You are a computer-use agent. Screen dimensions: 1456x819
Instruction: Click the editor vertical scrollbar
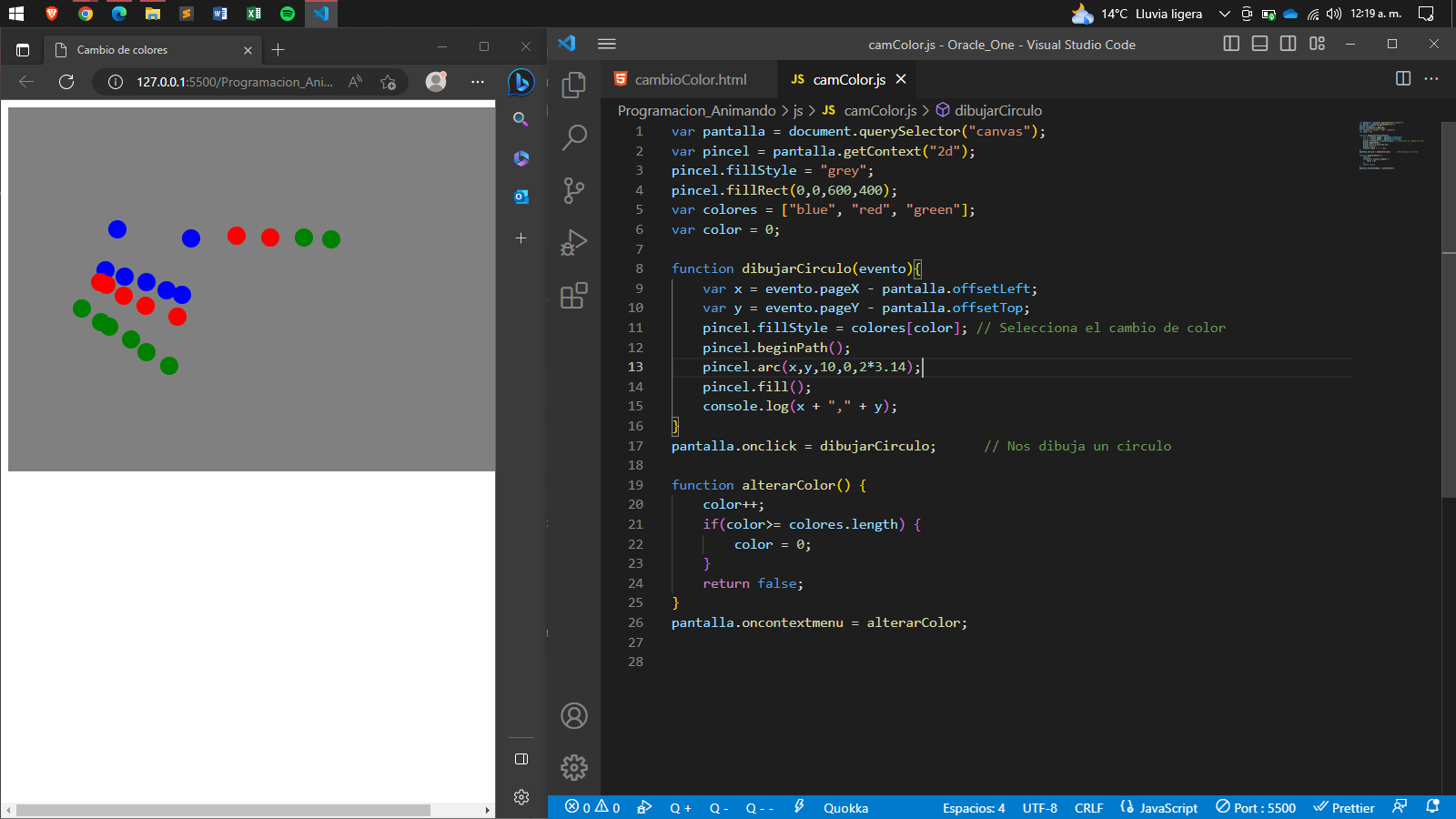coord(1449,309)
